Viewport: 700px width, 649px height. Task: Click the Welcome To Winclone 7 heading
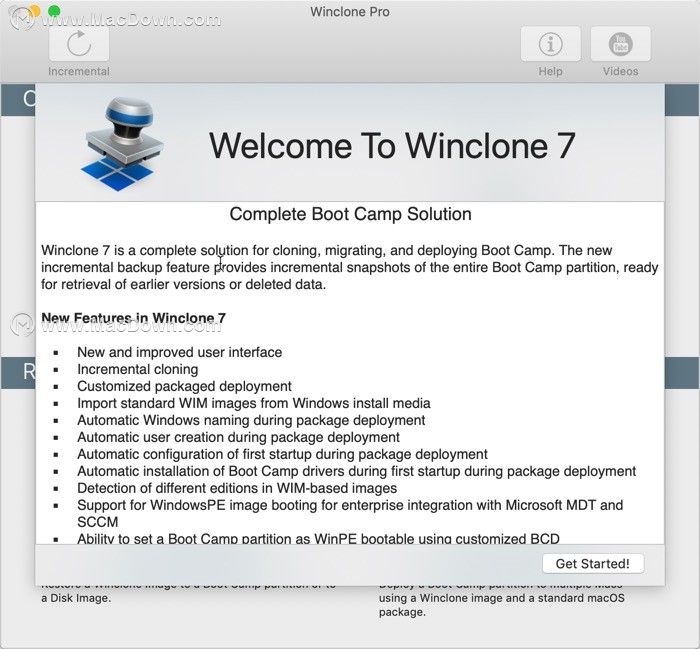392,146
